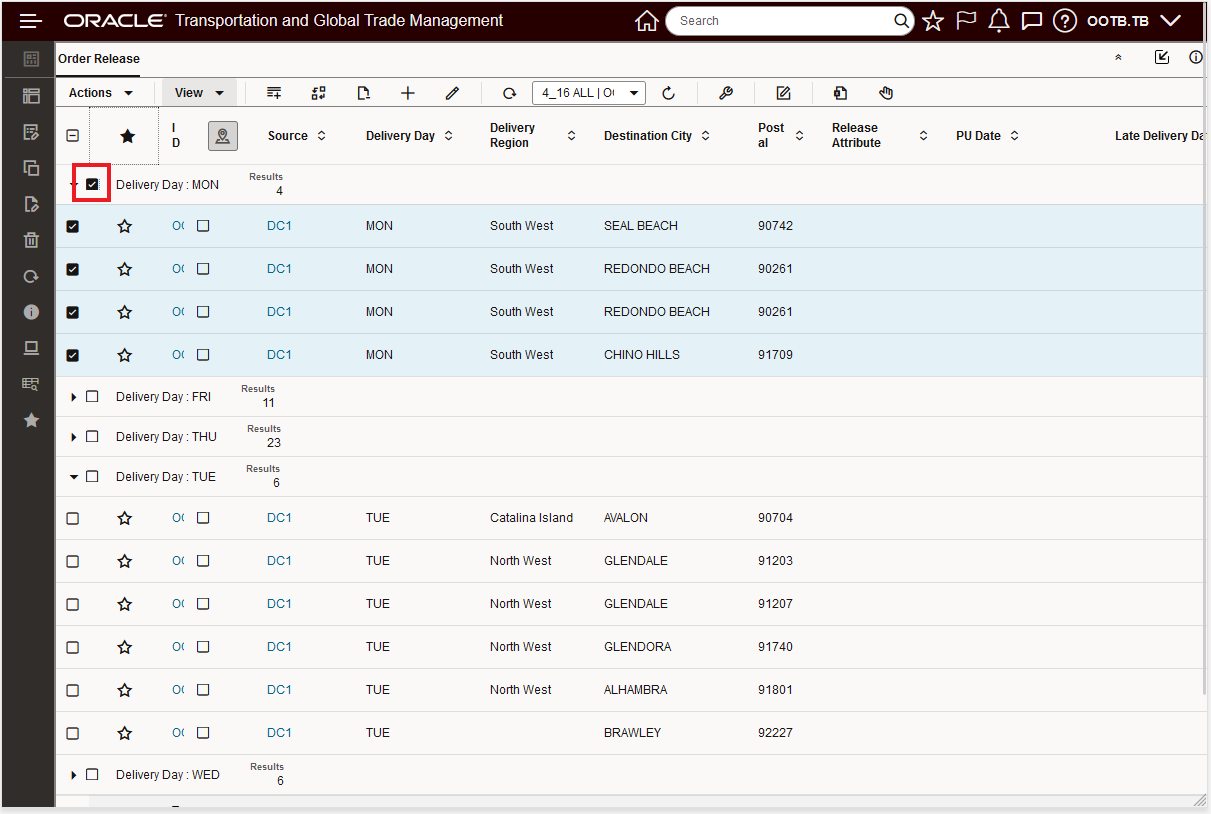Go to the Home page icon
Screen dimensions: 1211x814
647,21
